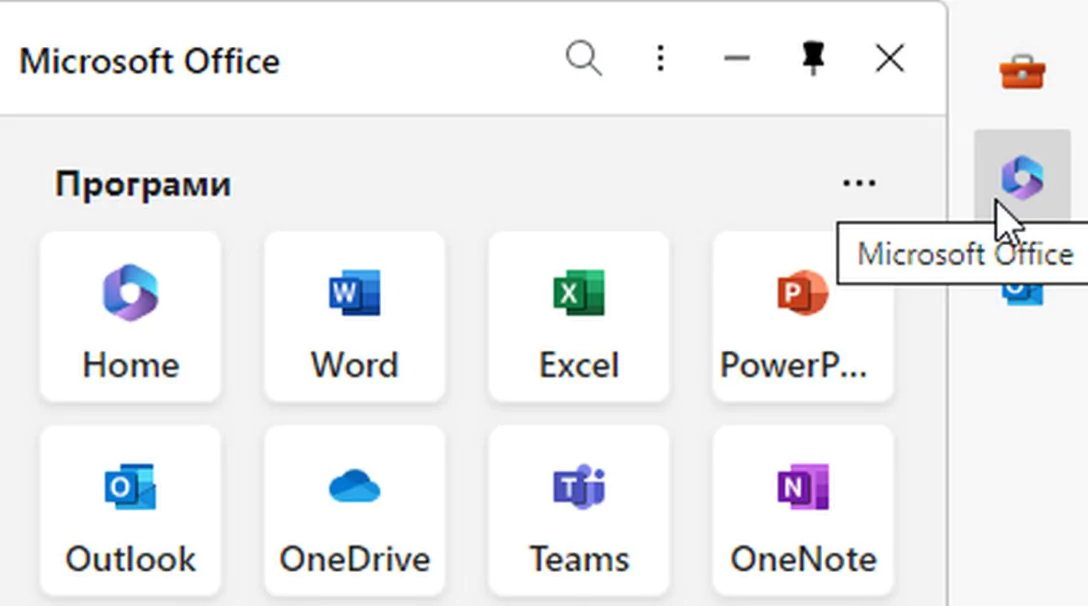Screen dimensions: 1088x606
Task: Open the OneNote app tile
Action: (x=802, y=511)
